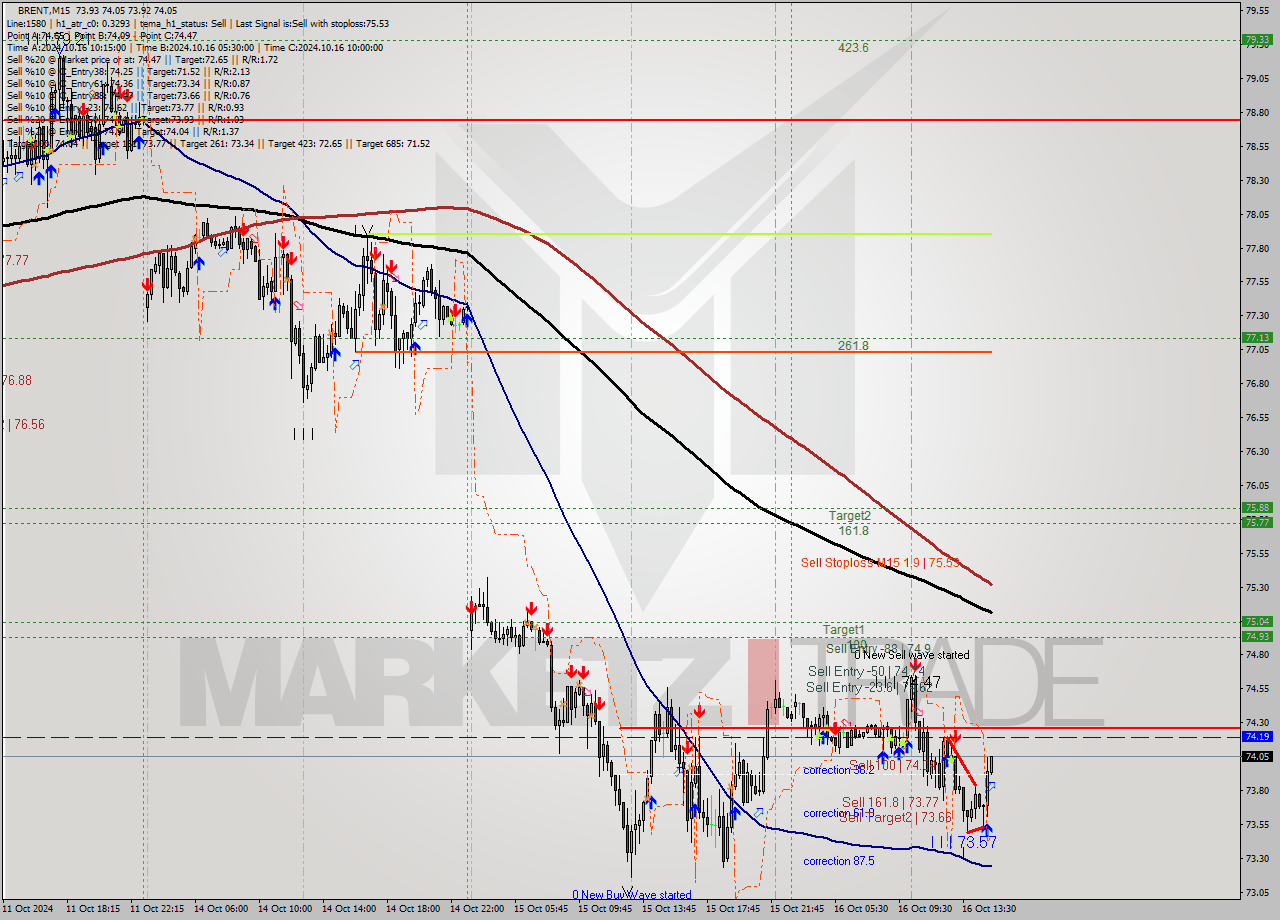Image resolution: width=1280 pixels, height=920 pixels.
Task: Click the 76.30 price axis value
Action: (x=1256, y=451)
